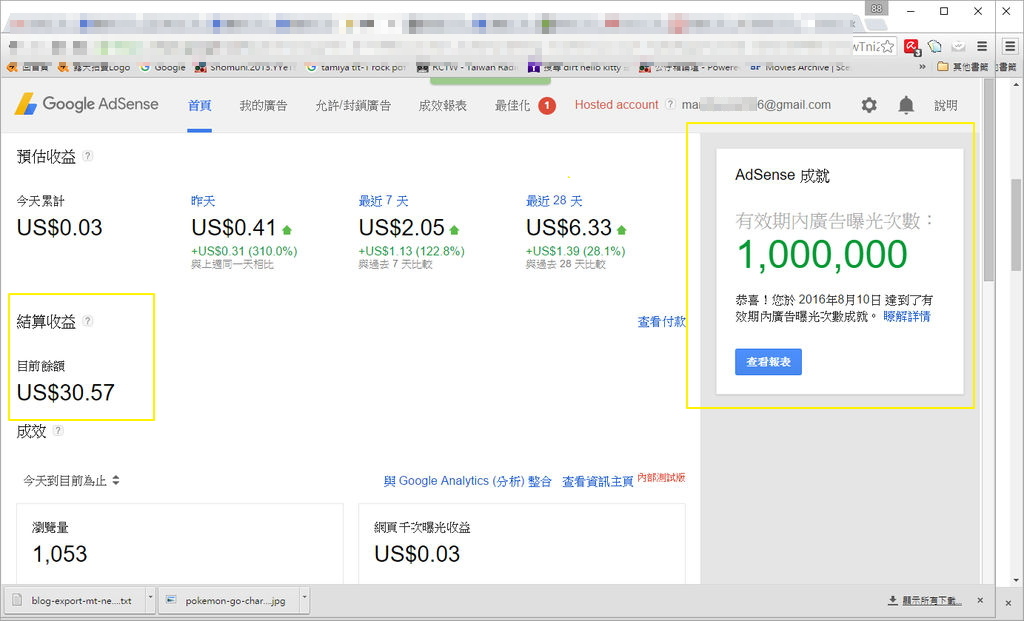Click the US$2.05 earnings value
Viewport: 1024px width, 621px height.
point(402,227)
